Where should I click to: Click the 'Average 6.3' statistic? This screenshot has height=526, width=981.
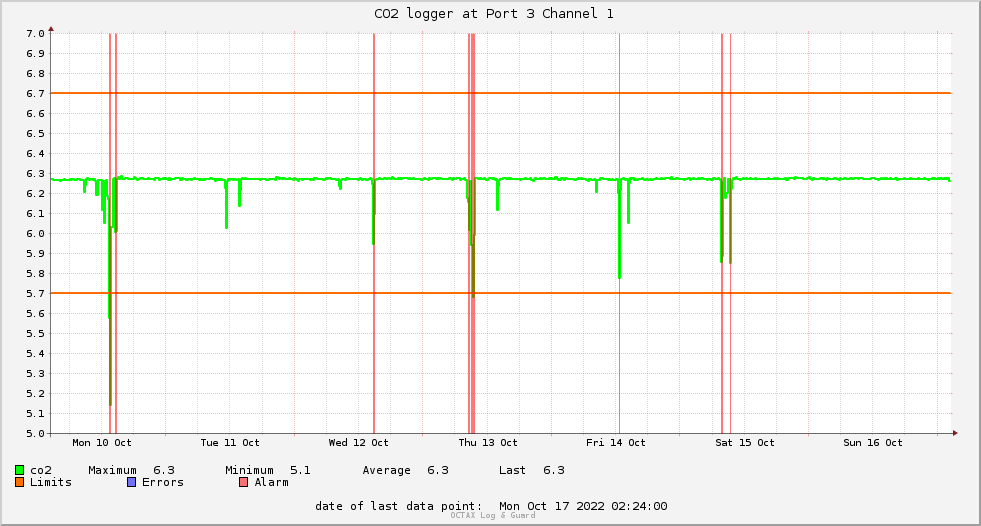[x=405, y=470]
